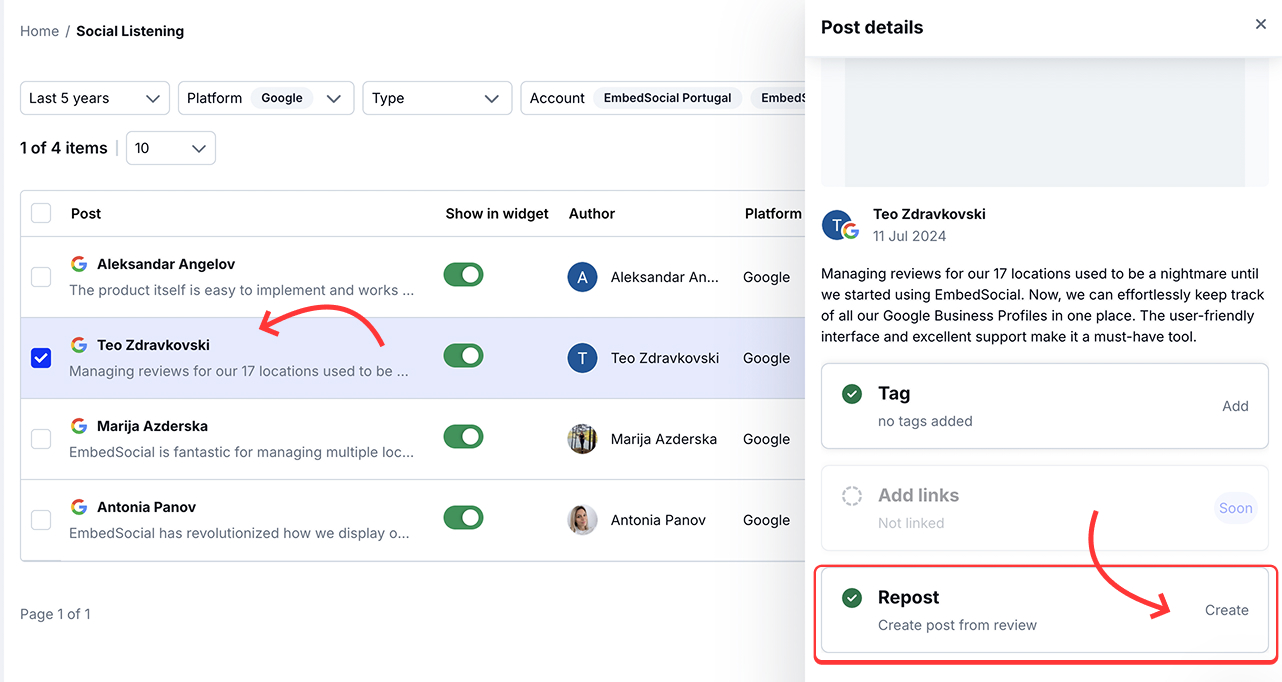Expand the Type filter dropdown

pos(437,98)
